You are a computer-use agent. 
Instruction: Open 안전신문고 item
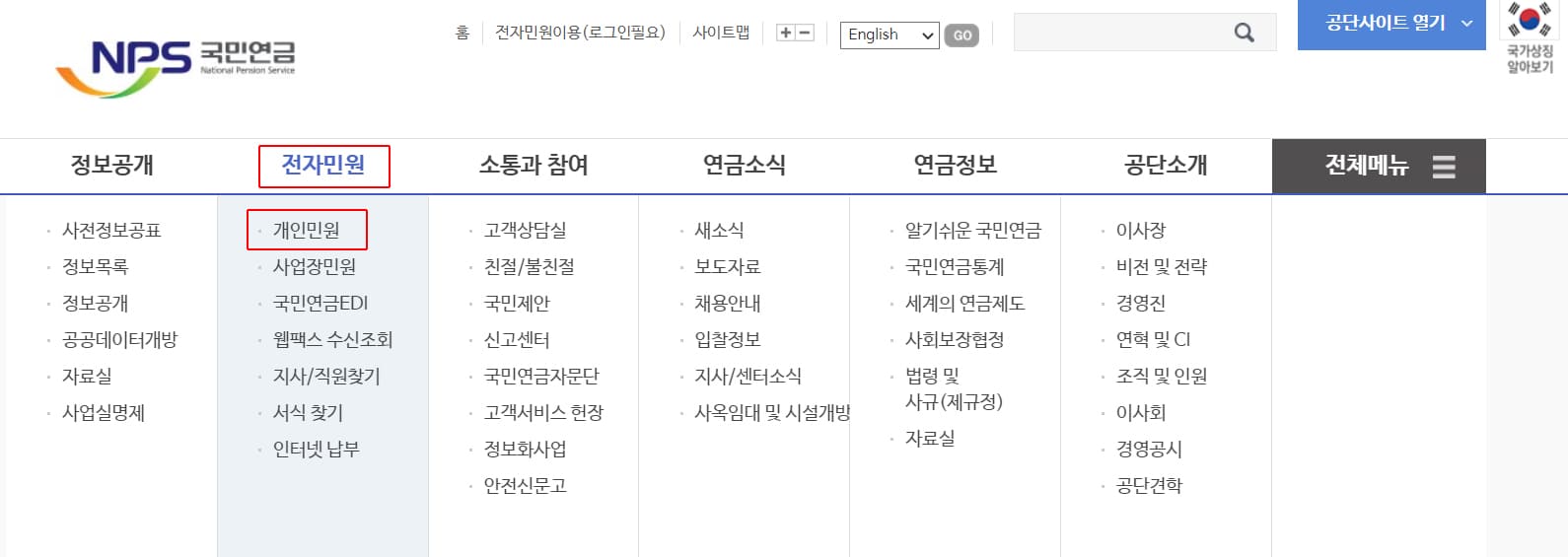pos(526,486)
